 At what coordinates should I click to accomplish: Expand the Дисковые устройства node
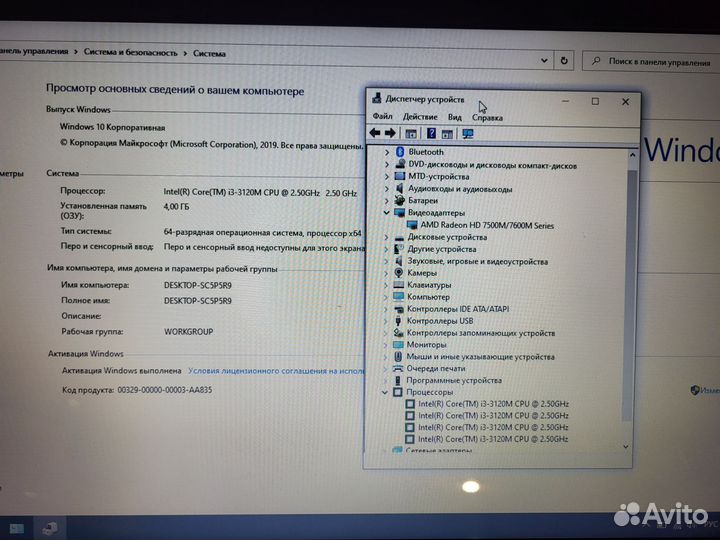(386, 237)
